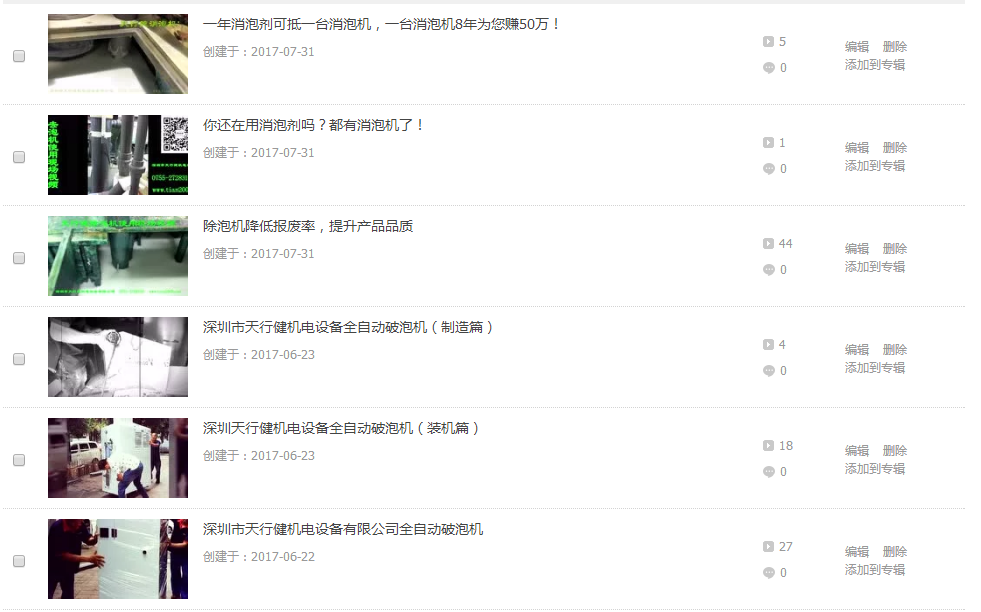Click play count icon showing 18
Viewport: 981px width, 612px height.
pos(768,446)
